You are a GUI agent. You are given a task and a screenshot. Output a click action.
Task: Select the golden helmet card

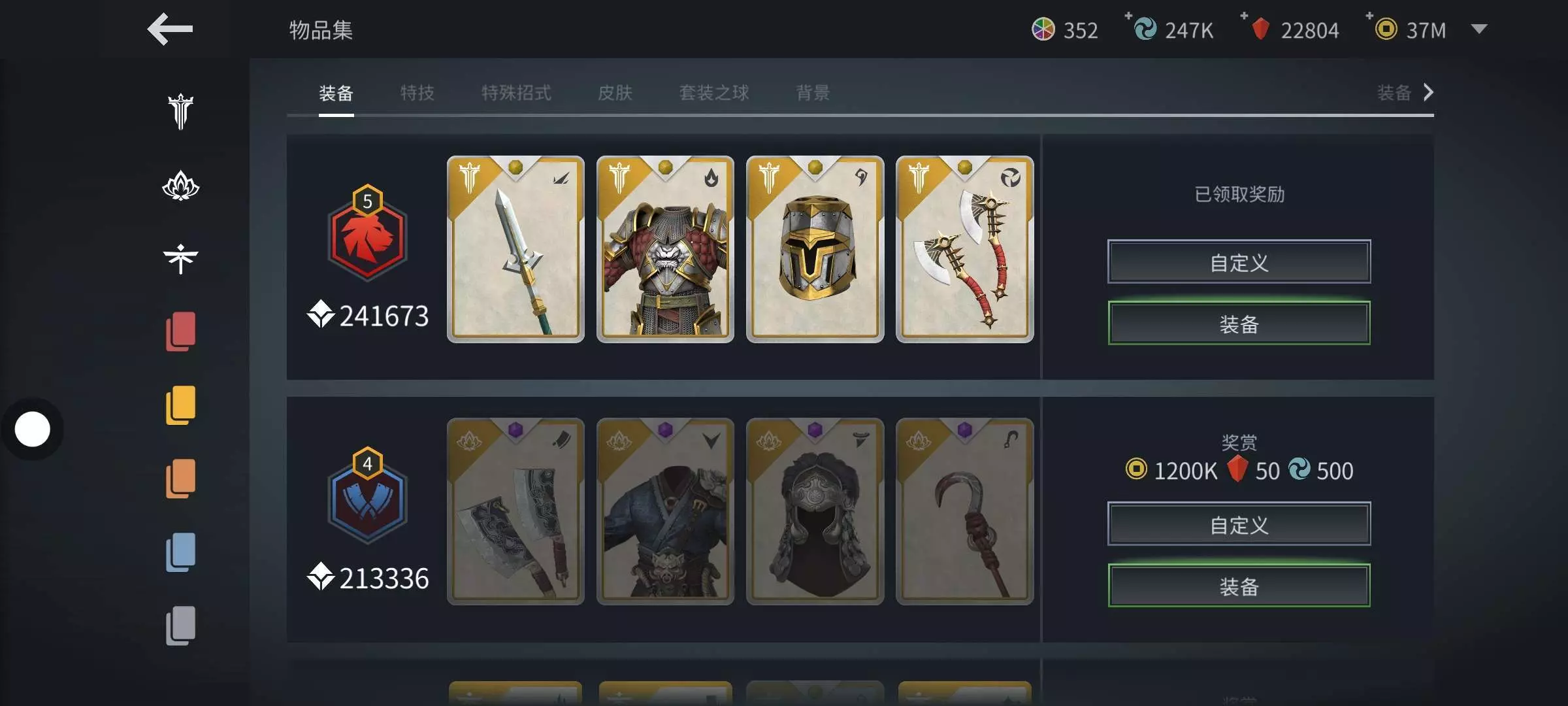815,249
